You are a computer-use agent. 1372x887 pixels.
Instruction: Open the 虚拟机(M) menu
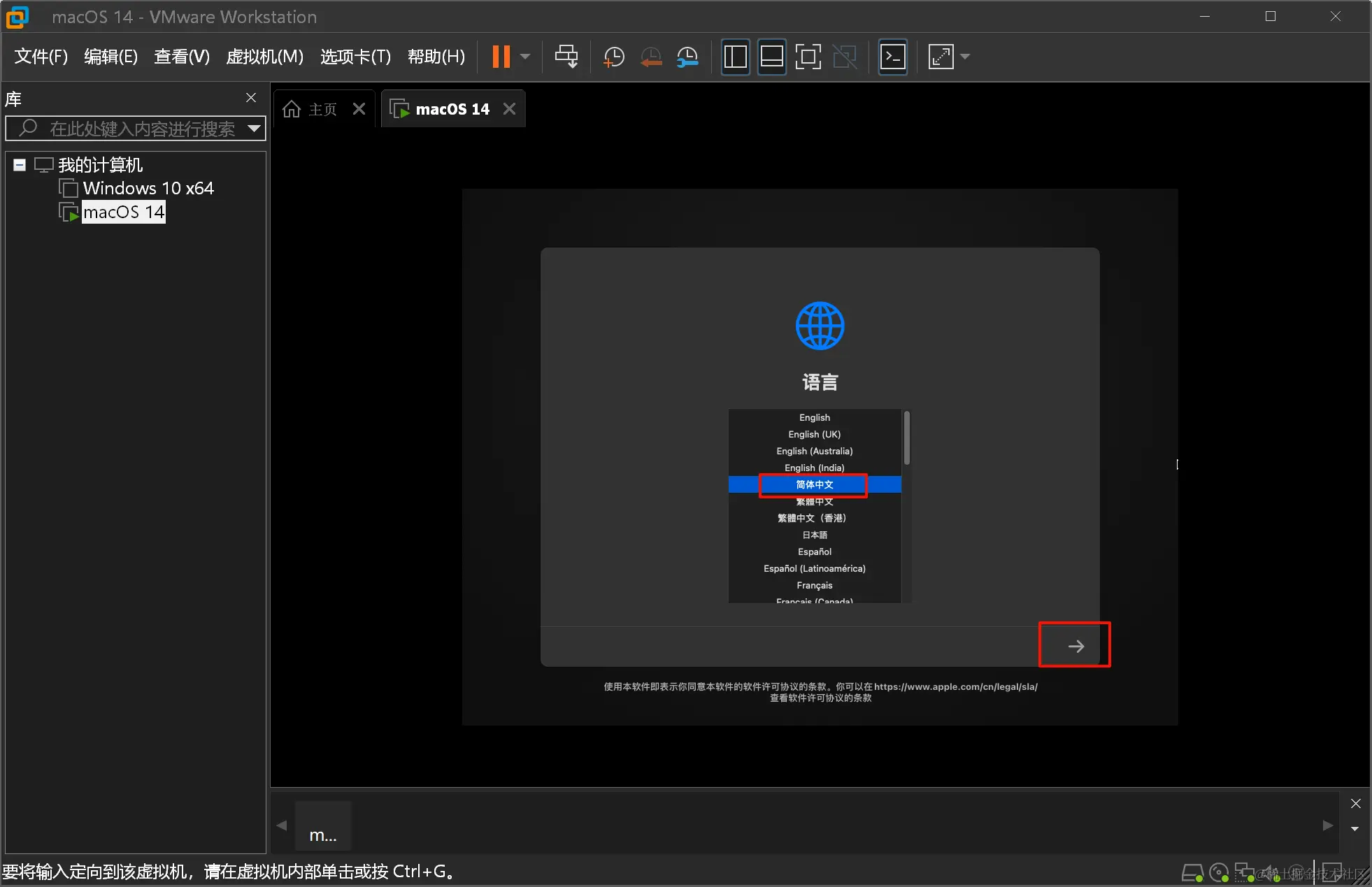coord(264,57)
